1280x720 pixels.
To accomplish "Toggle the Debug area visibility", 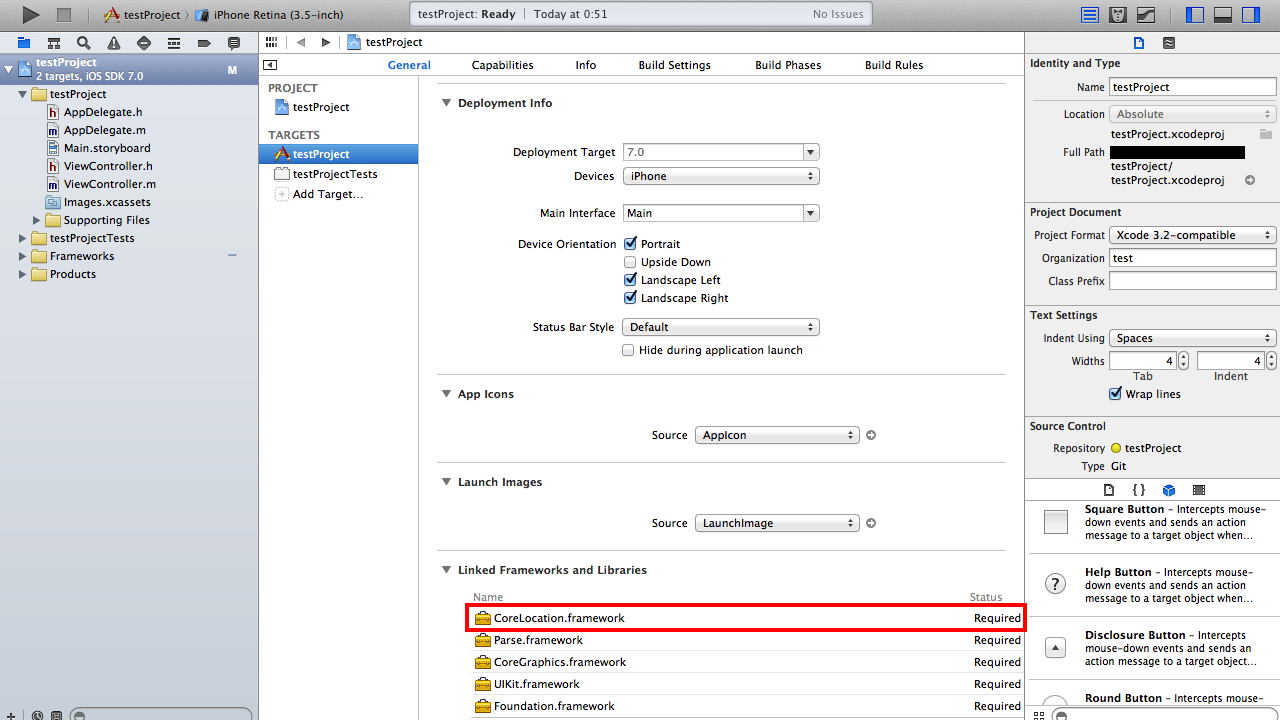I will [1223, 15].
